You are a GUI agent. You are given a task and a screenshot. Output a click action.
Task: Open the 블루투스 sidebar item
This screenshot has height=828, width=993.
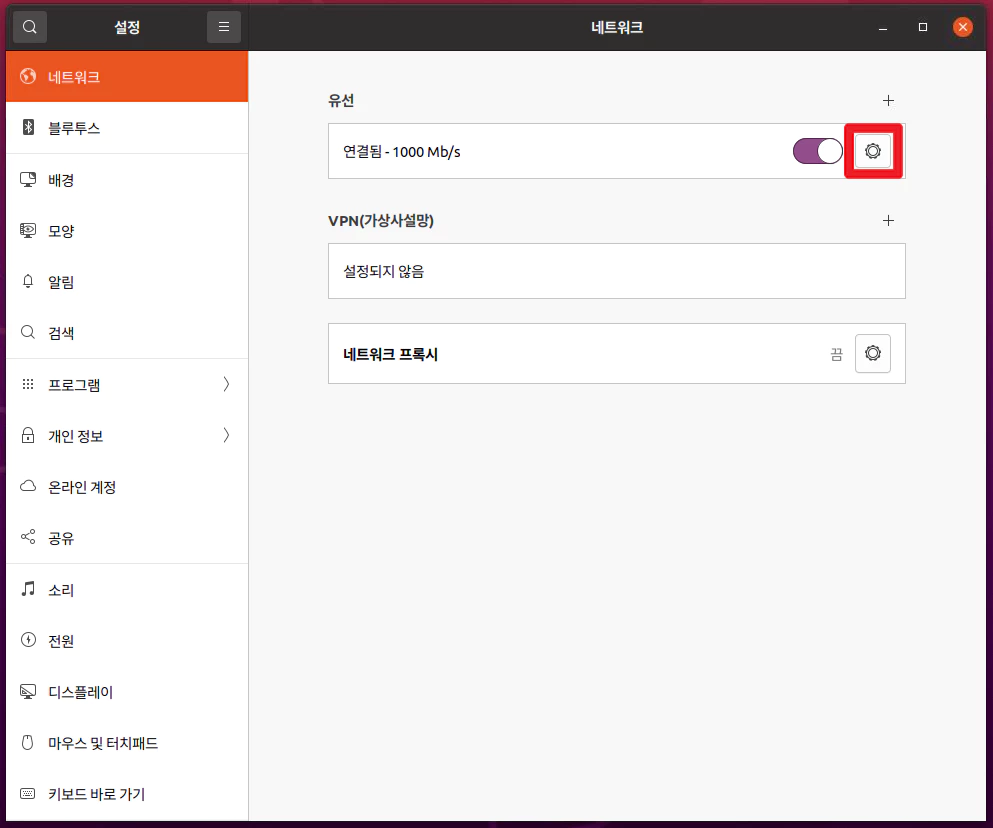[x=127, y=128]
